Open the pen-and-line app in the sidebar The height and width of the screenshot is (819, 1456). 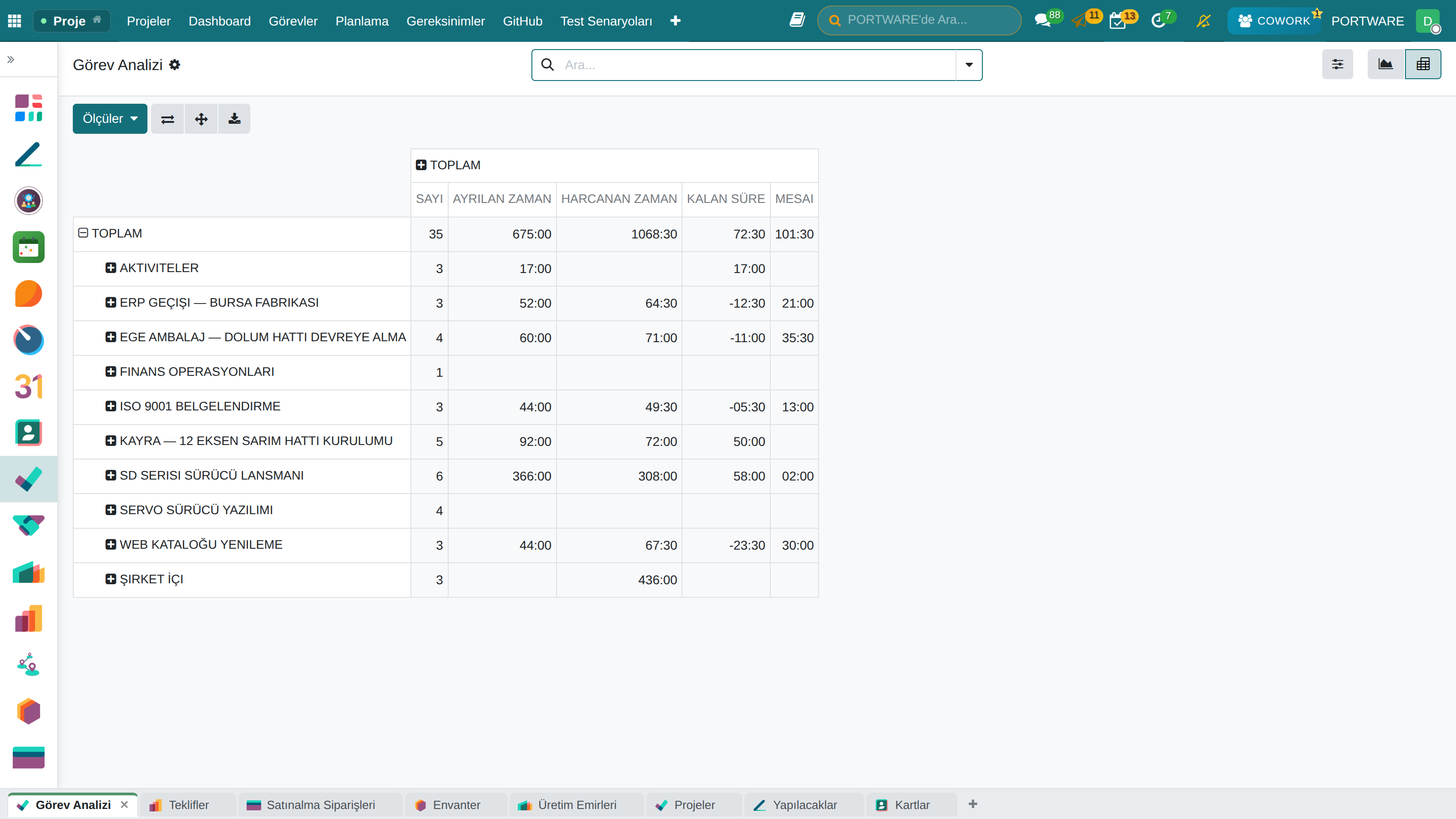pyautogui.click(x=29, y=154)
